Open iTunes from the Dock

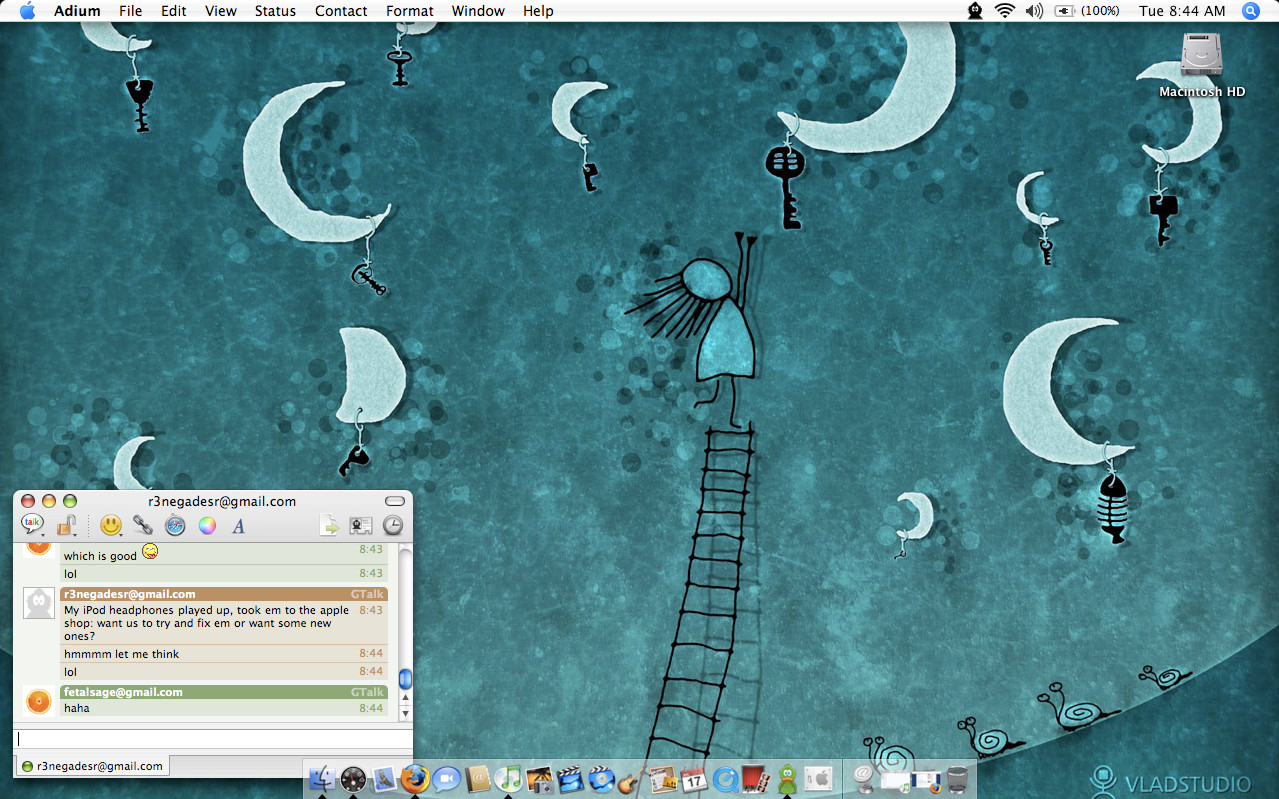508,779
